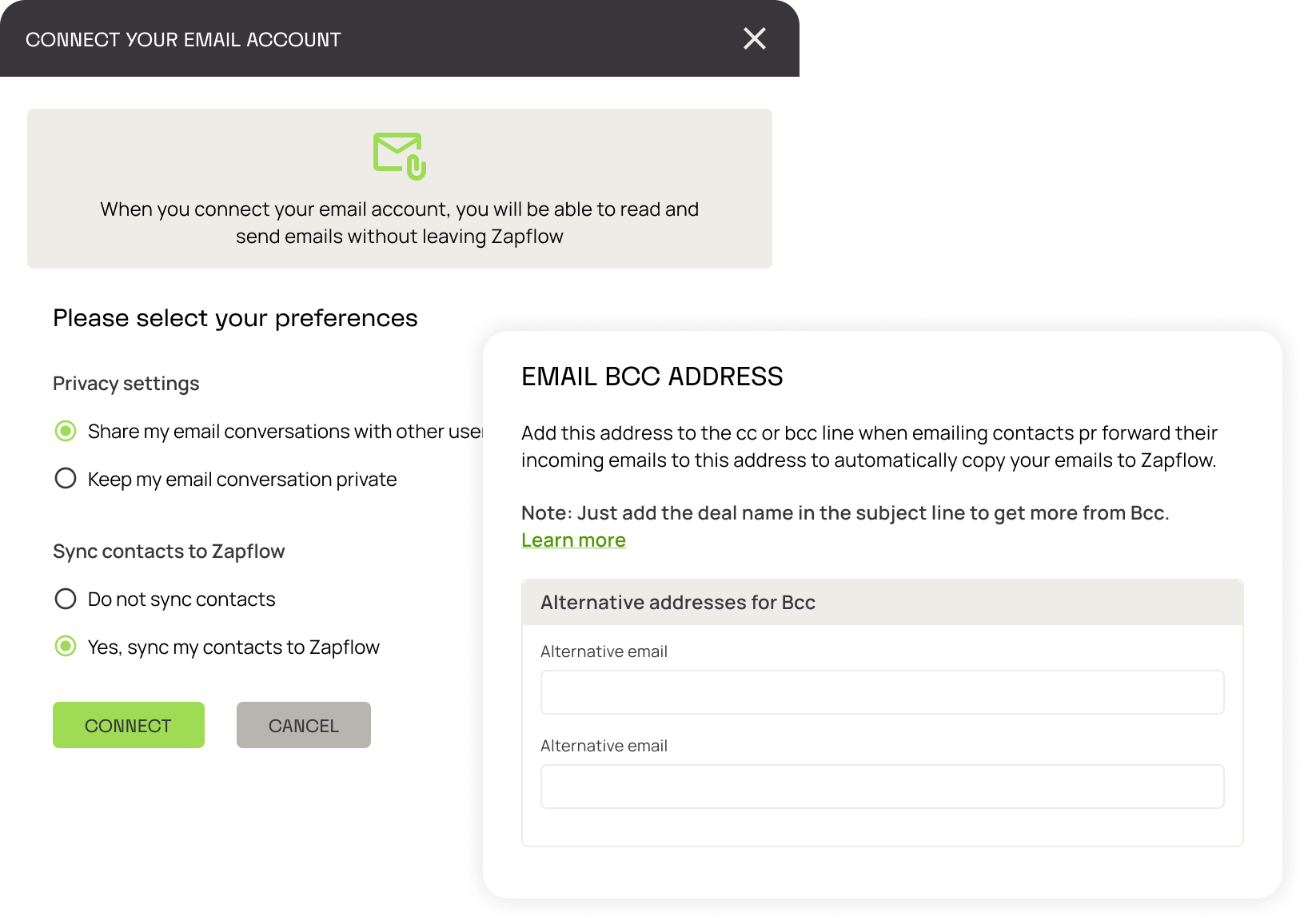Select Yes, sync my contacts to Zapflow

(x=66, y=646)
